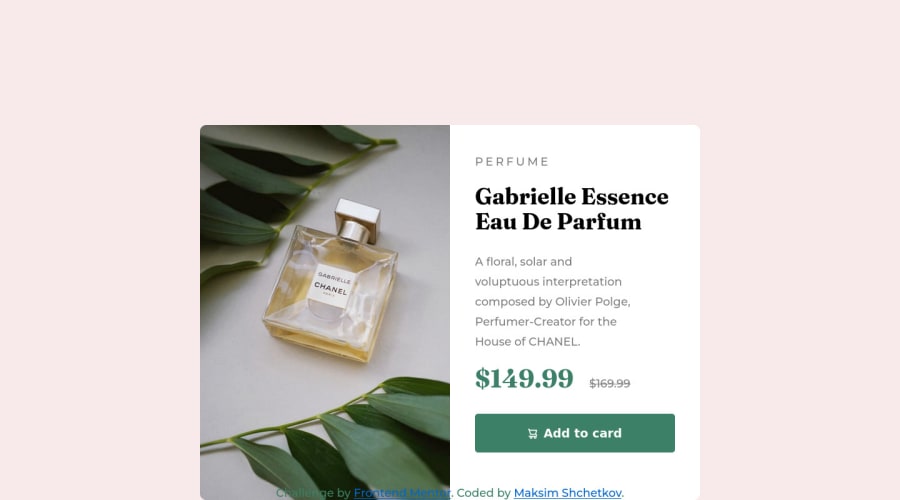Open the Maksim Shchetkov link
Image resolution: width=900 pixels, height=500 pixels.
(568, 493)
